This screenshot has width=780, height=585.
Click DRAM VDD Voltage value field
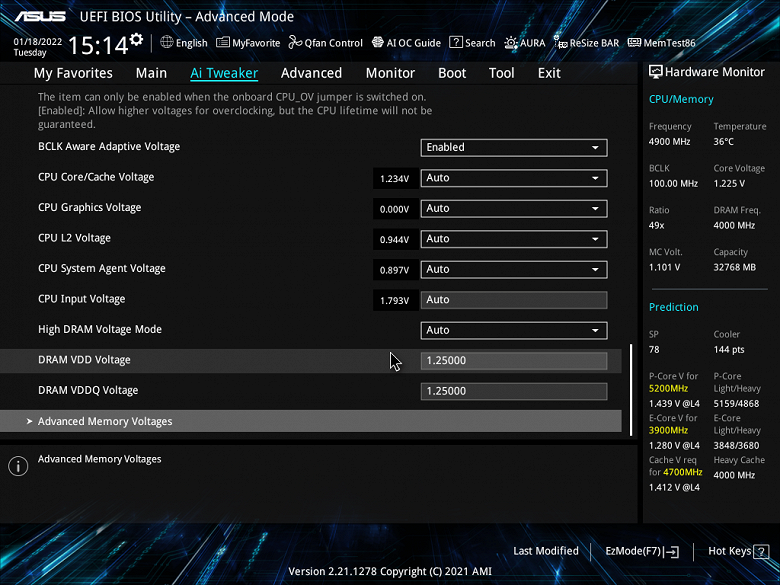click(x=514, y=361)
